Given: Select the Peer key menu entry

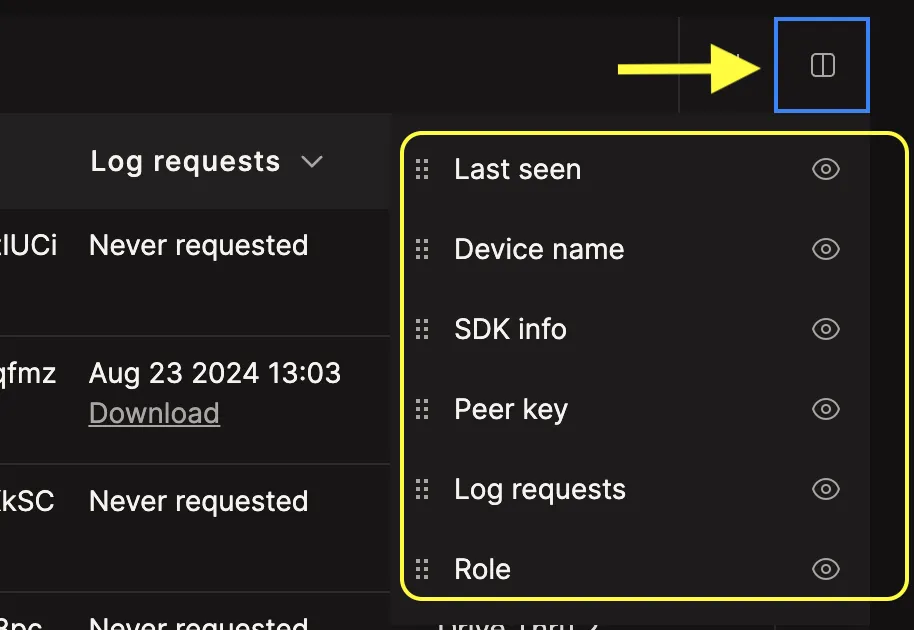Looking at the screenshot, I should [511, 409].
